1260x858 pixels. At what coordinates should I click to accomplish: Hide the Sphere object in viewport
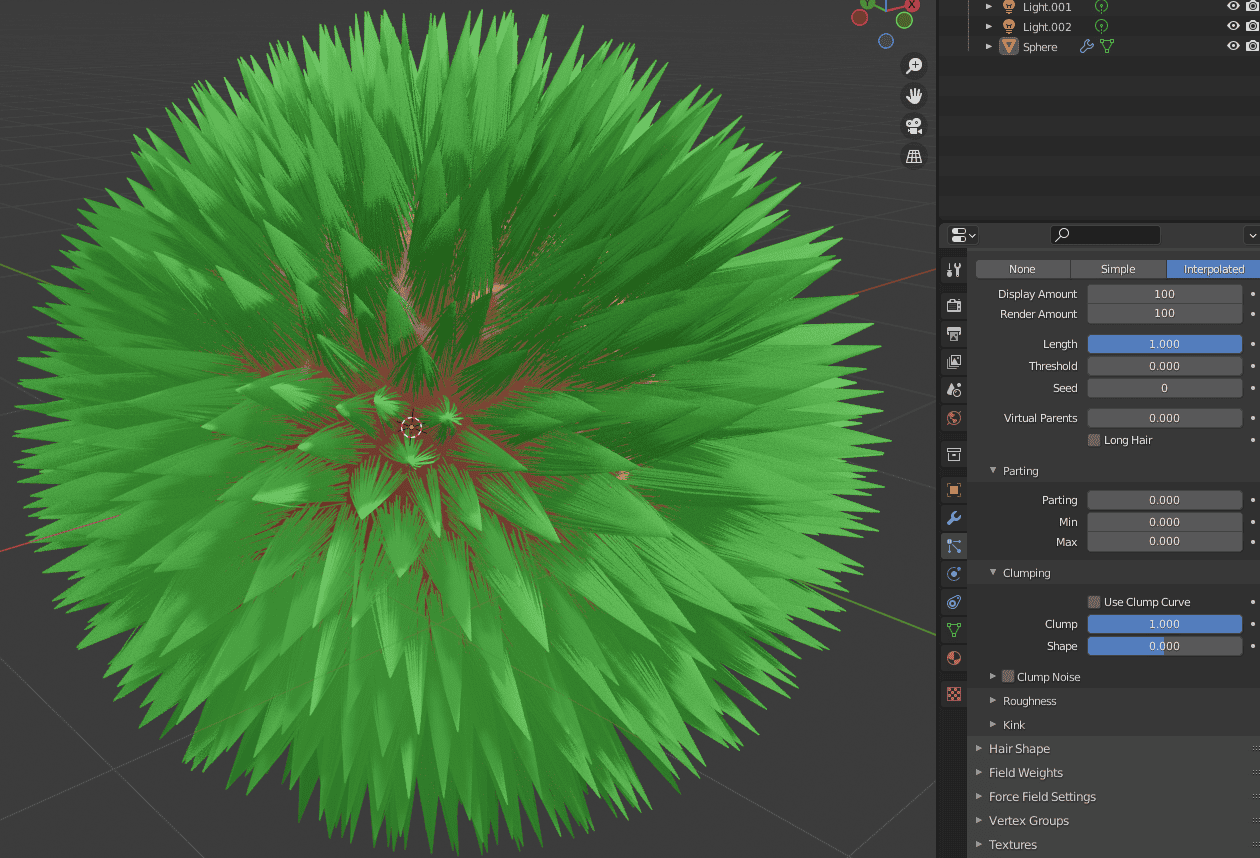1231,46
